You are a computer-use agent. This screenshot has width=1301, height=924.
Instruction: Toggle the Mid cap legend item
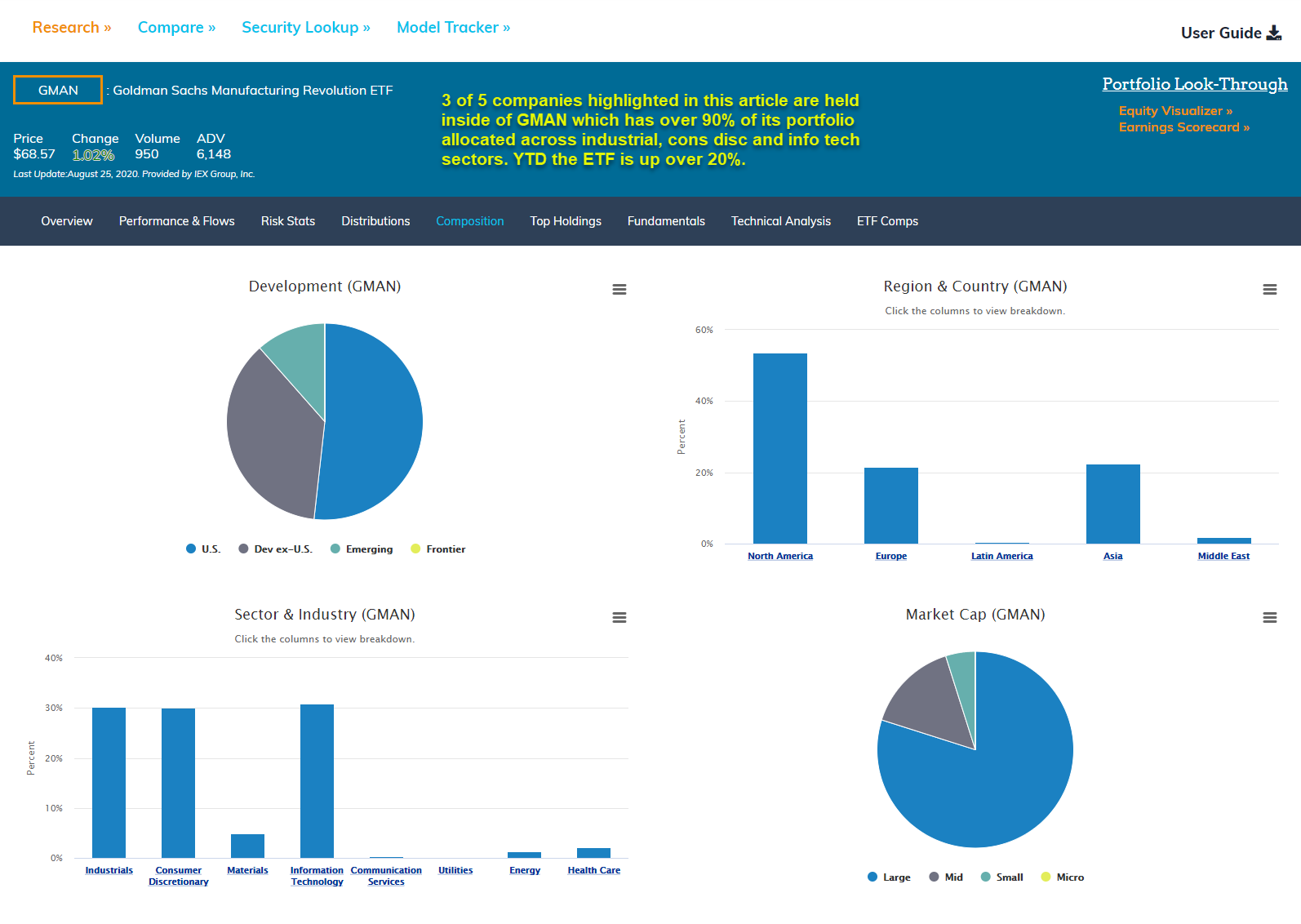tap(946, 877)
